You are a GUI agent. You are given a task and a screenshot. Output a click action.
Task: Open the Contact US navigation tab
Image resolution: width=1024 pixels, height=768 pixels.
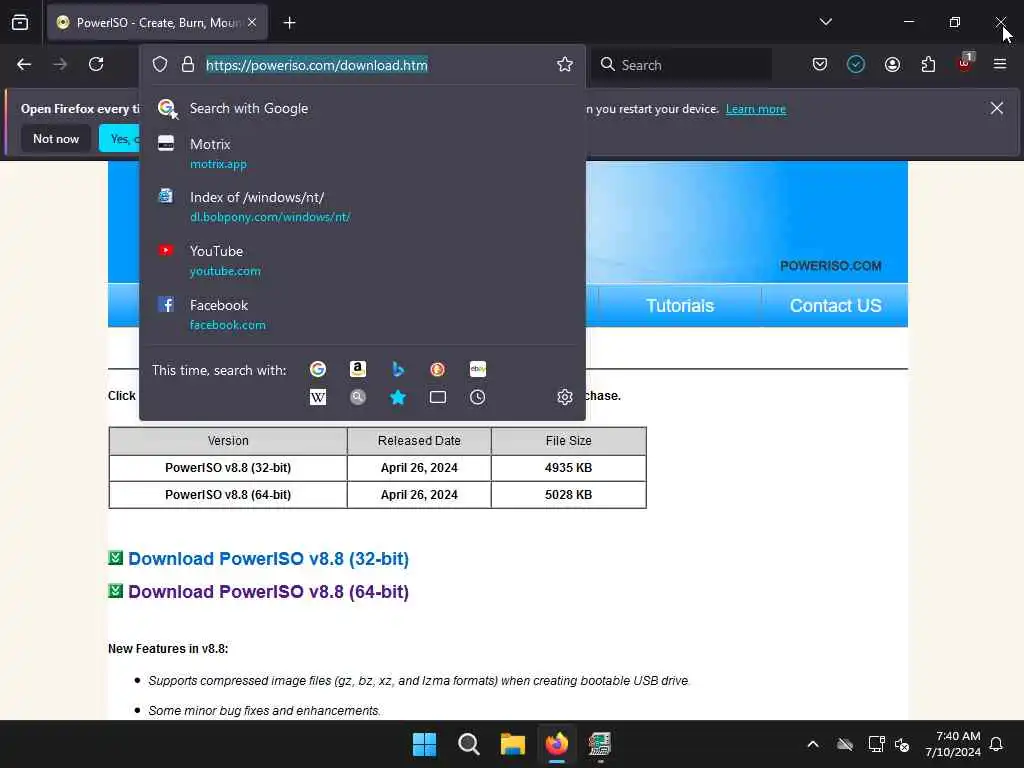pos(835,306)
